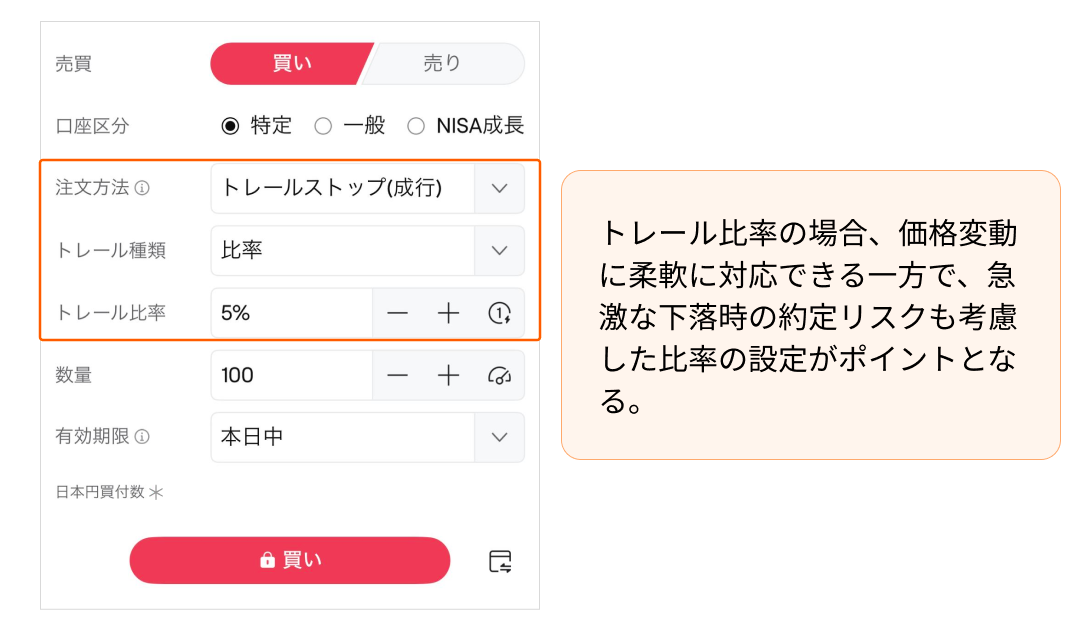Open the 注文方法 dropdown
The width and height of the screenshot is (1081, 630).
[x=499, y=188]
